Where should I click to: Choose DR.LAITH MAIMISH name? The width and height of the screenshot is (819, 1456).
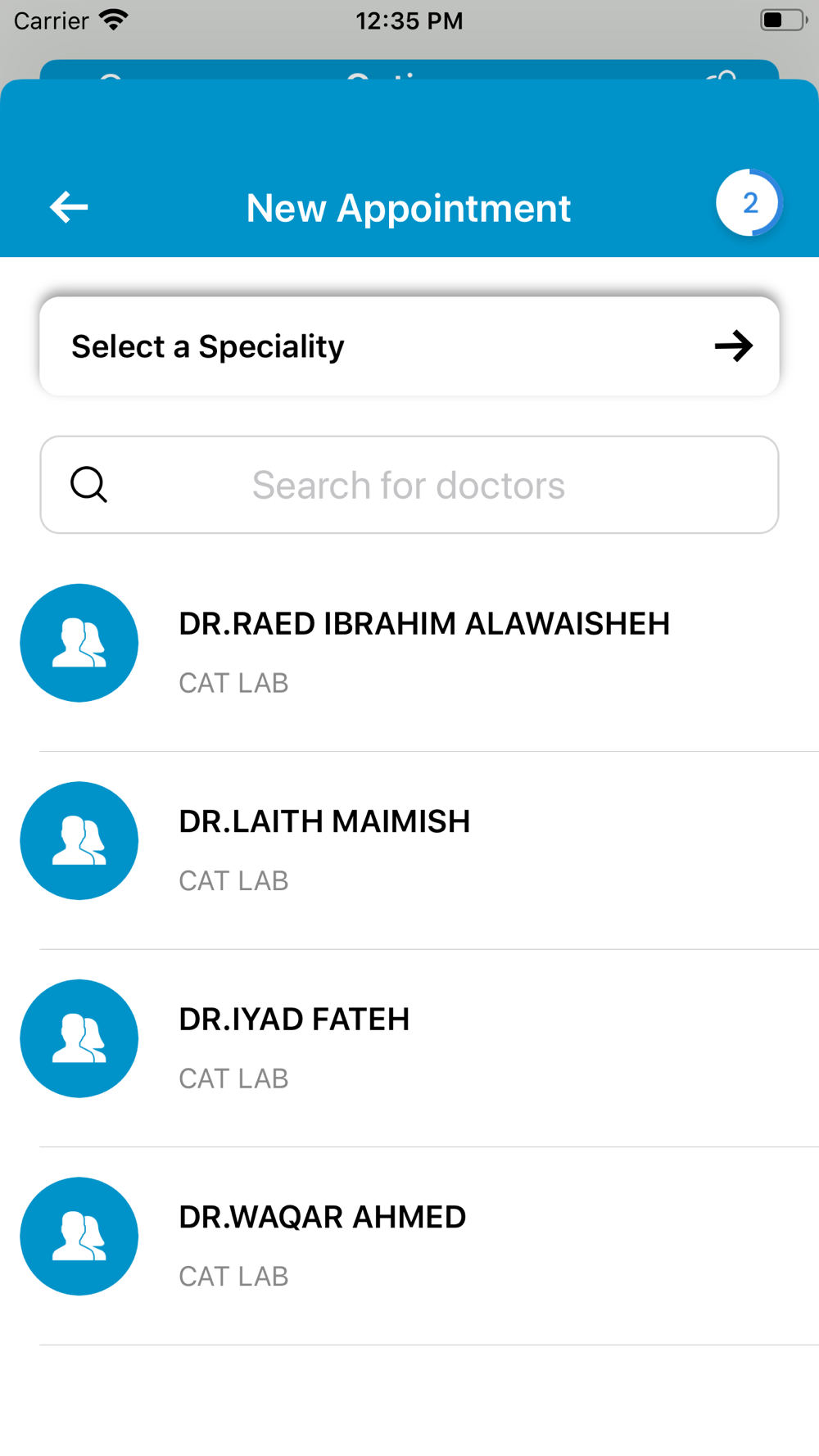click(324, 821)
